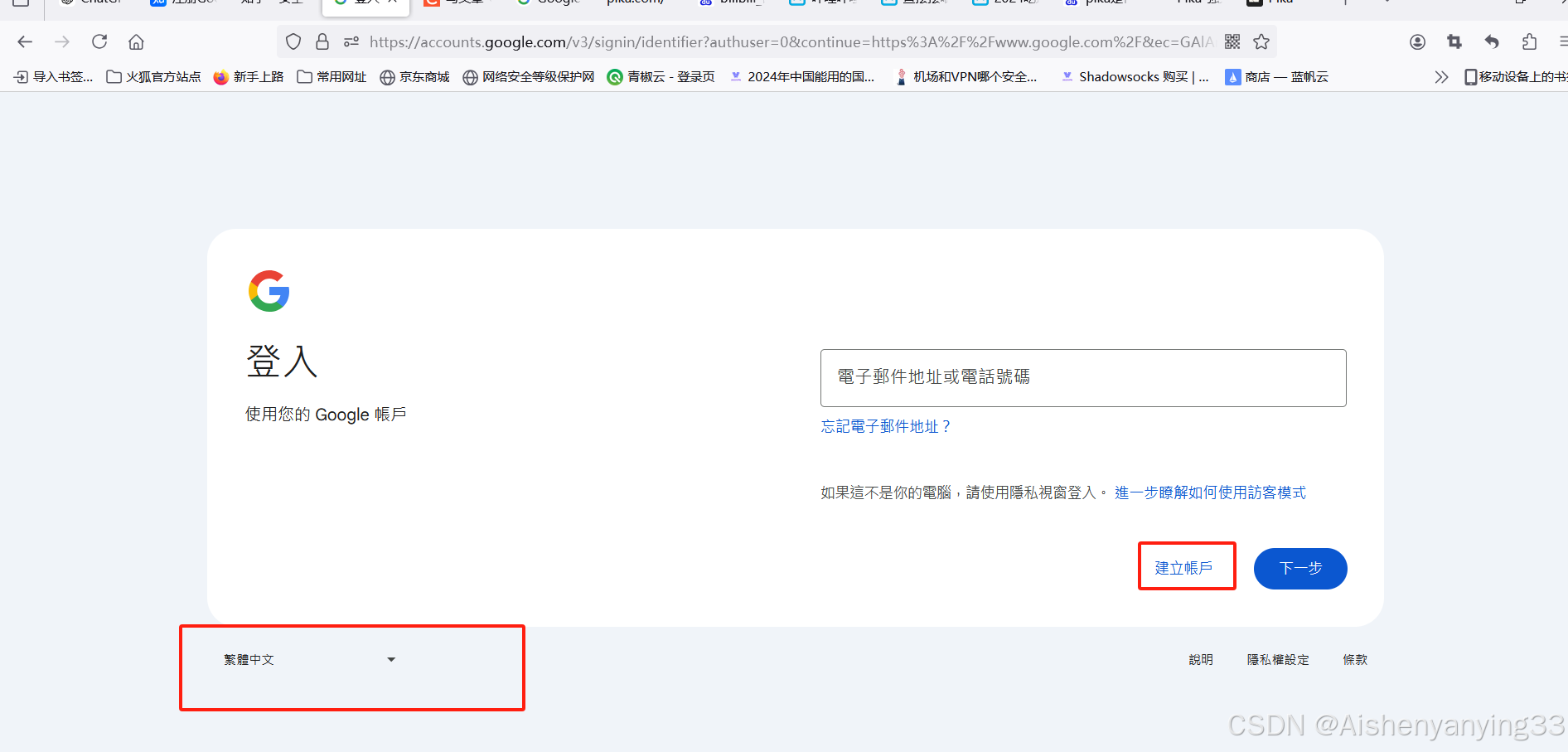Go back to the previous page
Image resolution: width=1568 pixels, height=752 pixels.
[25, 41]
